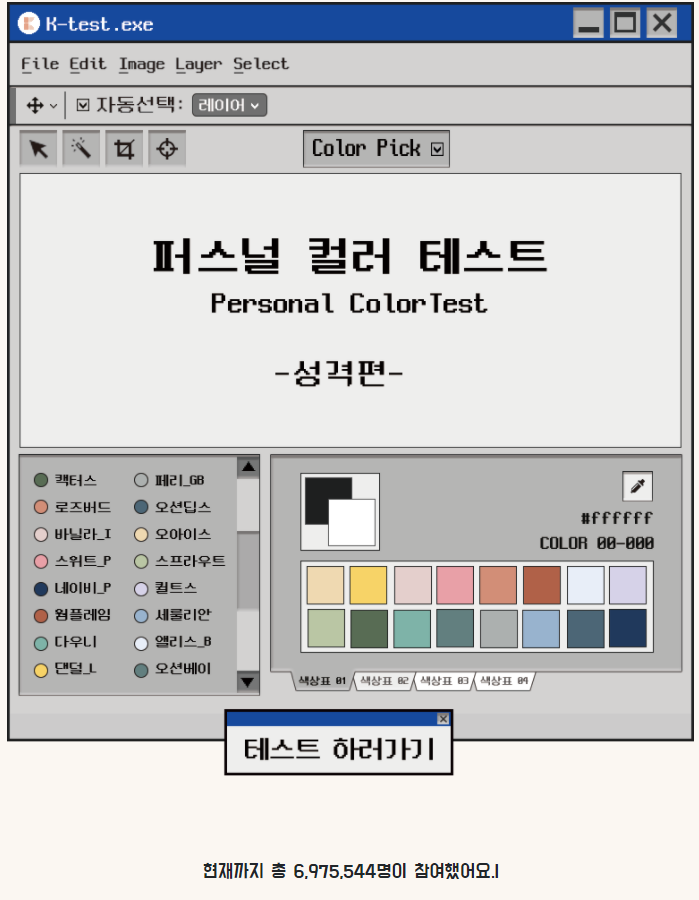Image resolution: width=699 pixels, height=900 pixels.
Task: Pick the light sage green swatch
Action: (325, 629)
